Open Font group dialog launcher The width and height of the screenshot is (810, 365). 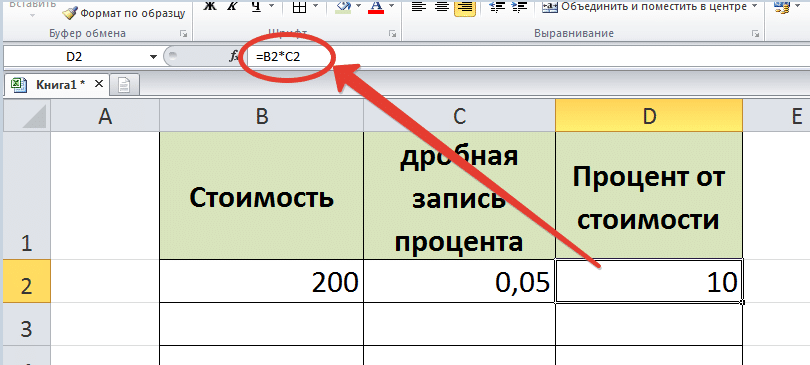point(392,34)
